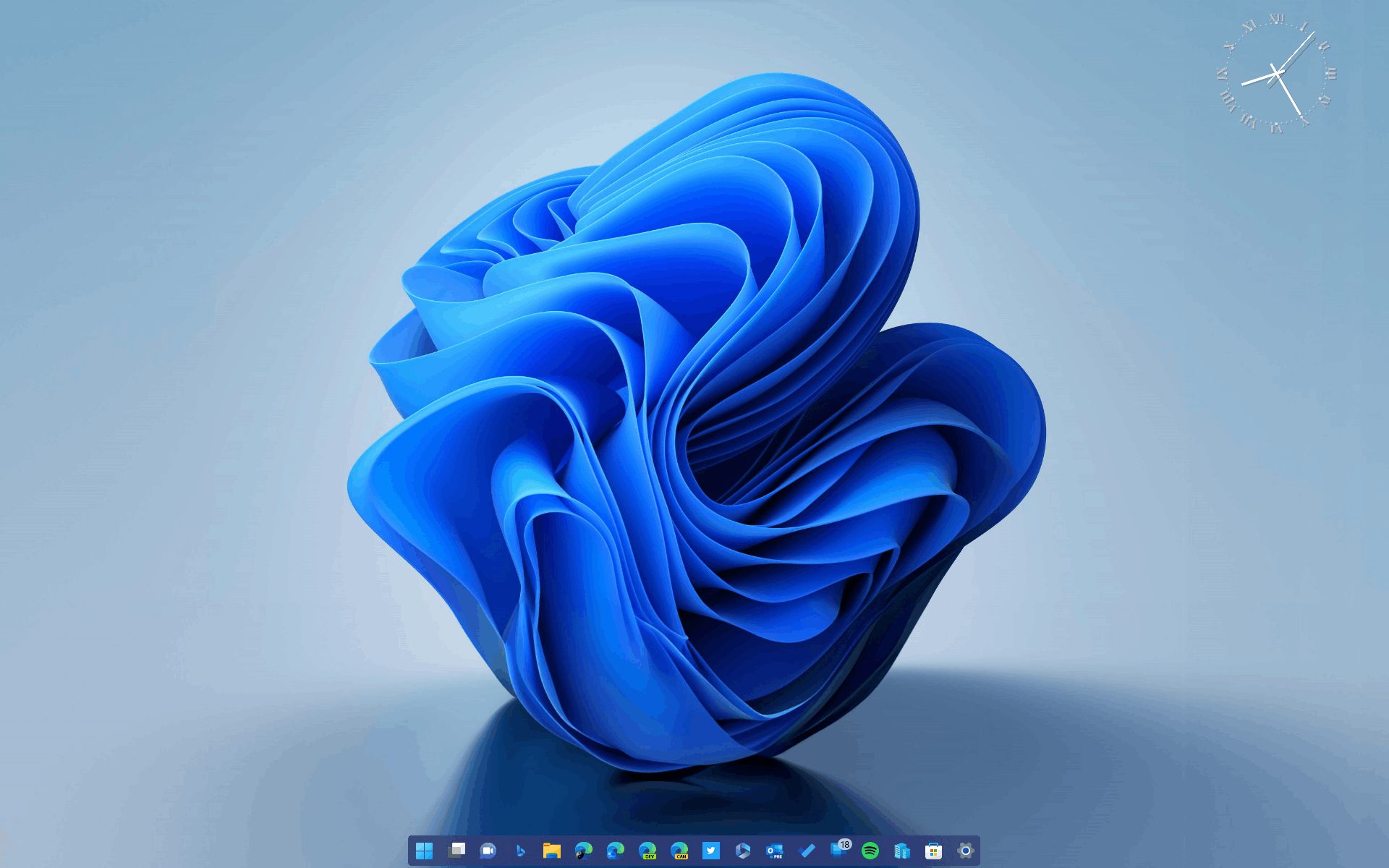The image size is (1389, 868).
Task: Click the analog clock widget
Action: 1278,73
